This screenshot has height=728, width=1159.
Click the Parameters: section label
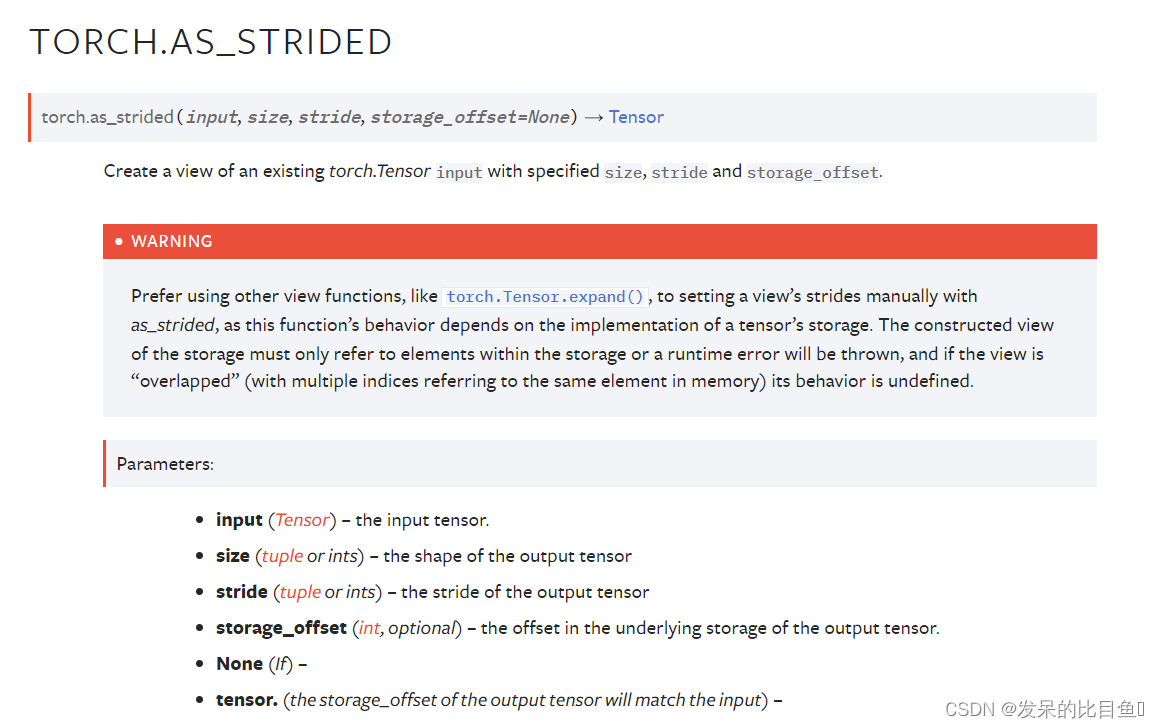(165, 464)
